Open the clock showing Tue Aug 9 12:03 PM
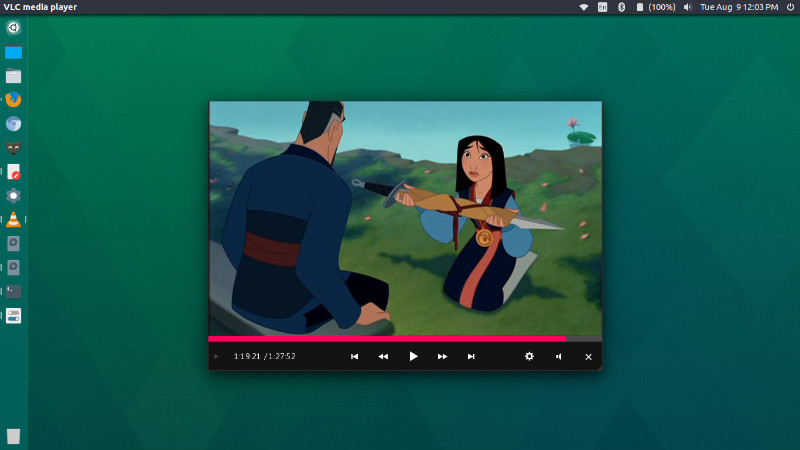 739,7
